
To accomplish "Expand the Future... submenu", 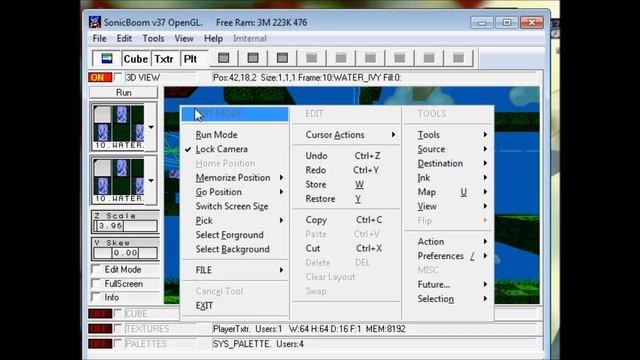I will 449,284.
